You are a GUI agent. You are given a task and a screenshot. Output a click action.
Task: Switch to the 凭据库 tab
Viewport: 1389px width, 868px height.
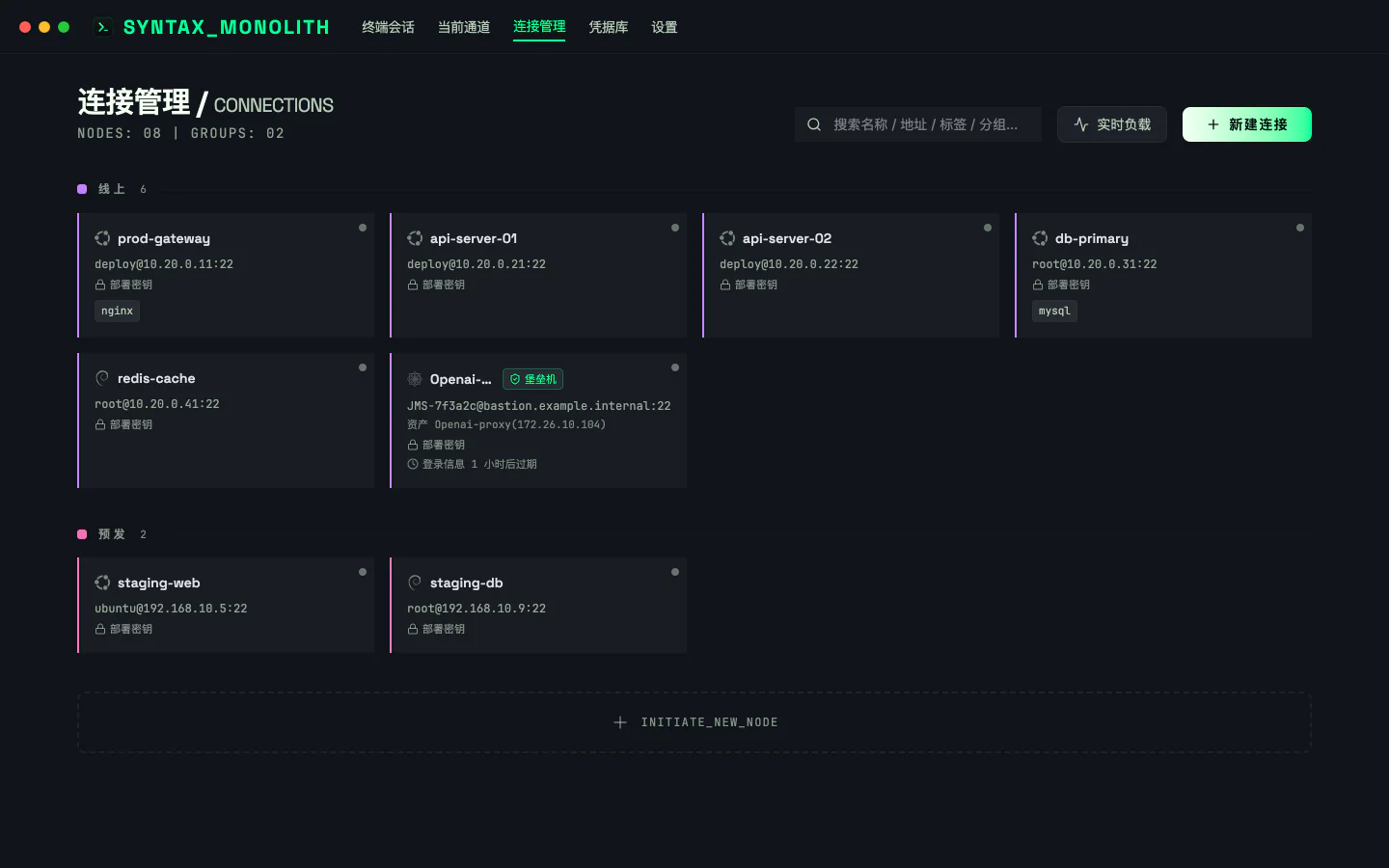pos(609,27)
